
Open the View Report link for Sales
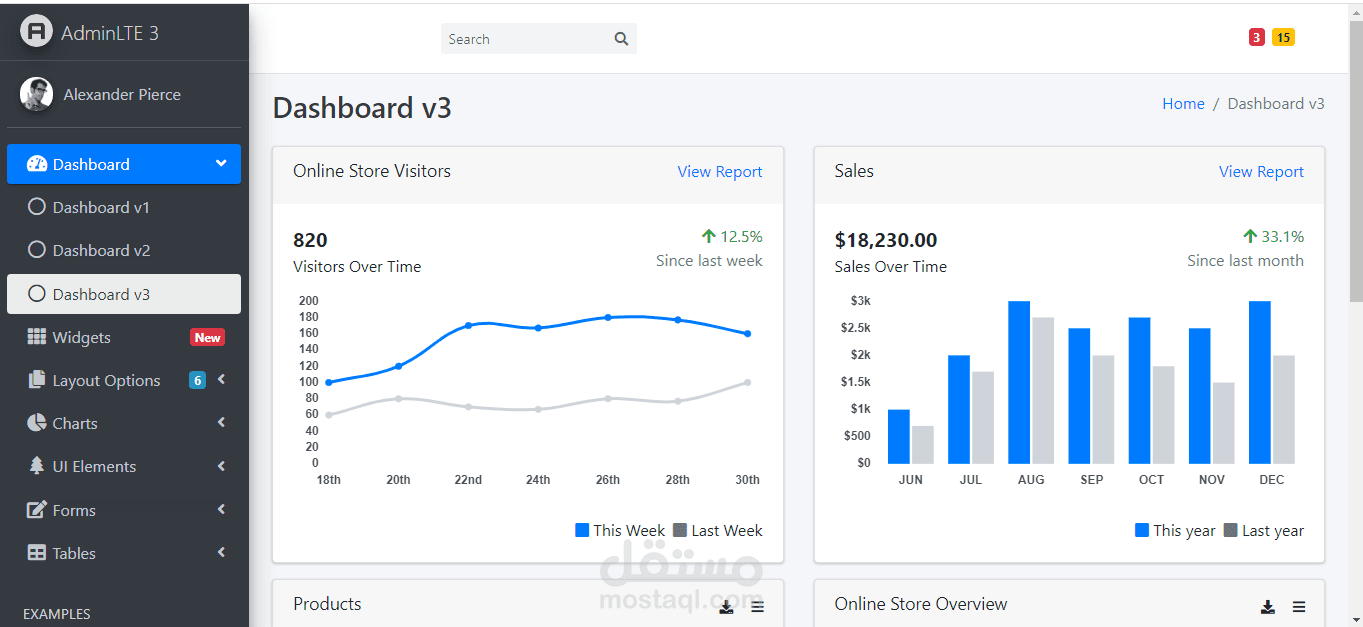(1261, 172)
